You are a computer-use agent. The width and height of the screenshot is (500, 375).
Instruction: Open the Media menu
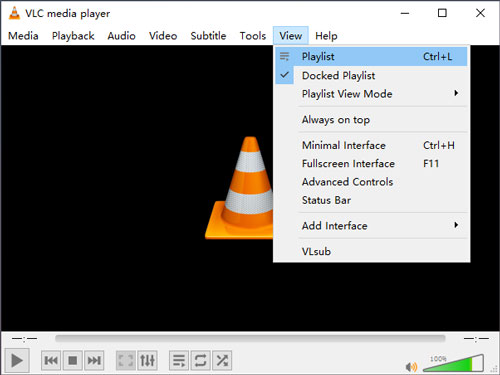click(x=23, y=36)
